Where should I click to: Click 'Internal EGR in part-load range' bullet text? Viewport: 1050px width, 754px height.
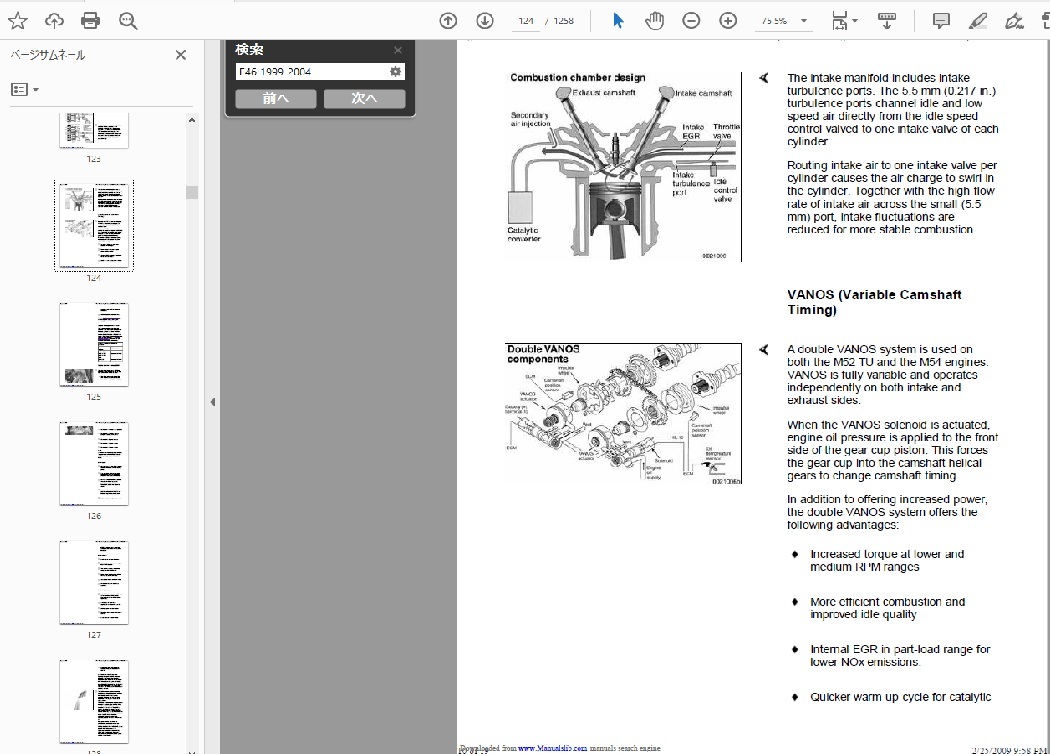900,656
